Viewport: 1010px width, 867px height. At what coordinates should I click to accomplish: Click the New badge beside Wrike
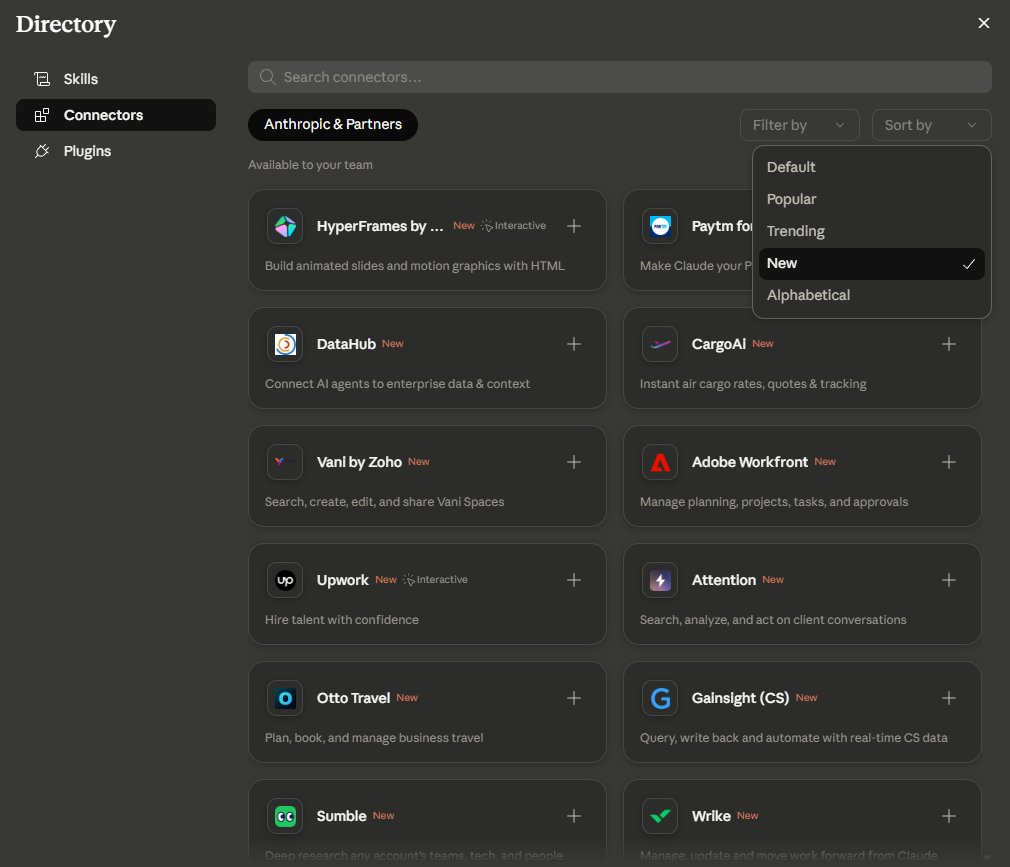[747, 815]
